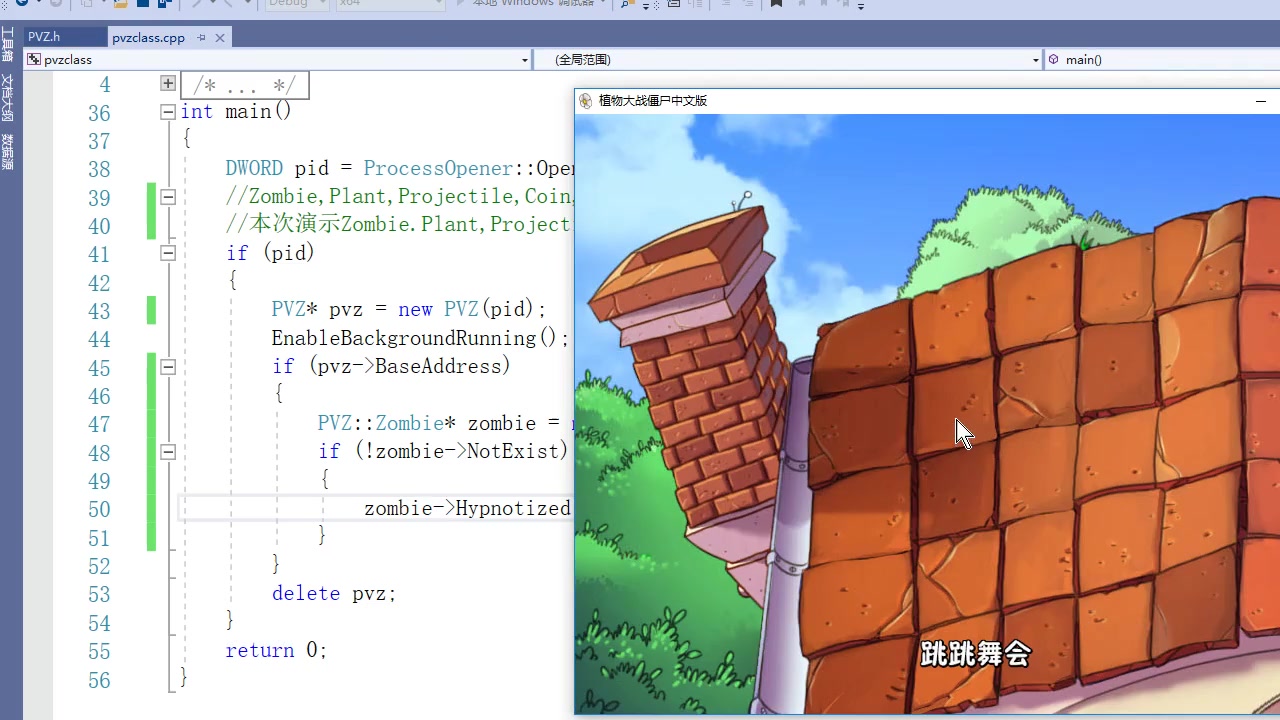Click the EnableBackgroundRunning(); call
This screenshot has height=720, width=1280.
tap(420, 338)
